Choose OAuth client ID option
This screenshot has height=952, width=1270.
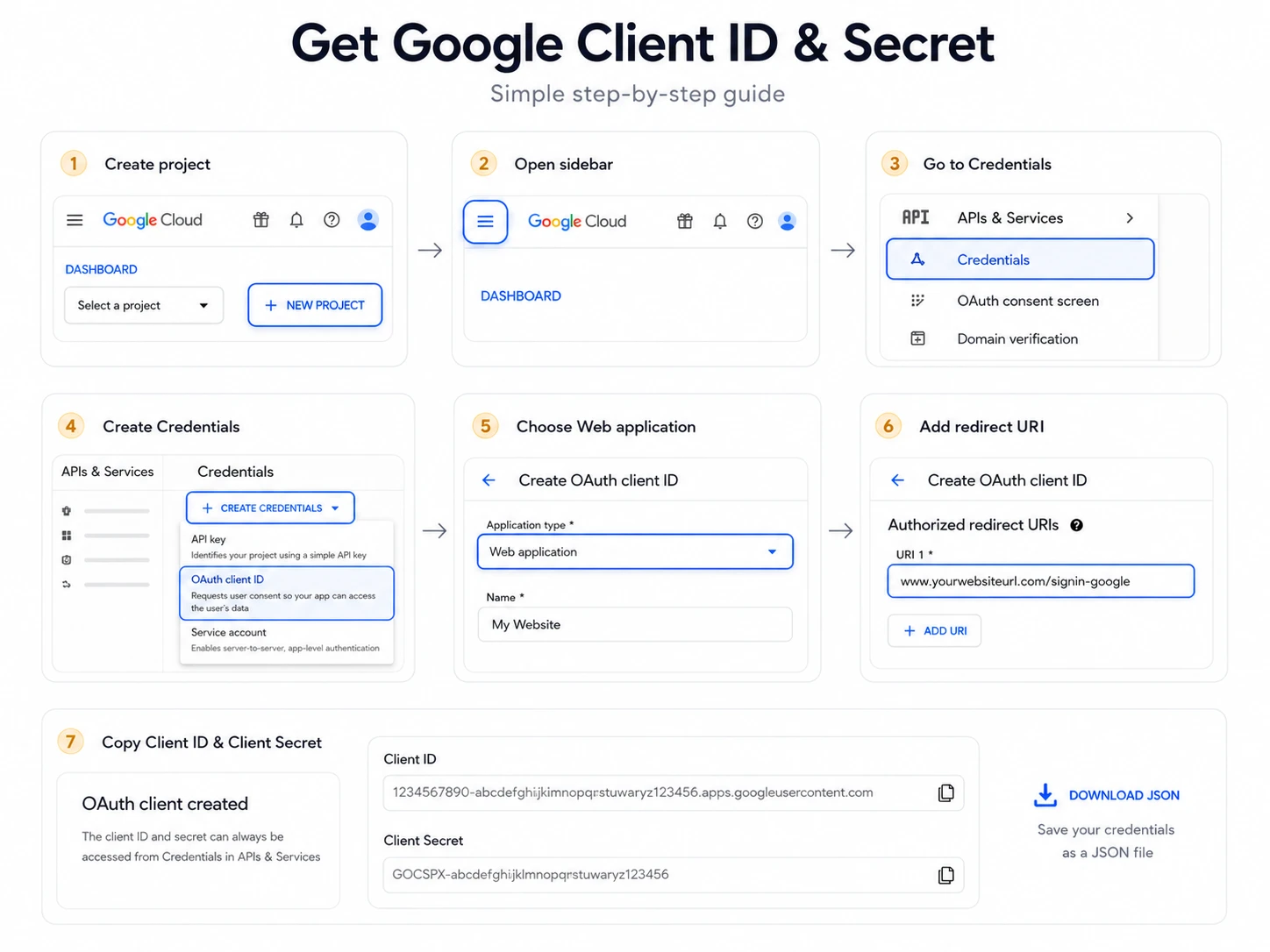coord(287,593)
